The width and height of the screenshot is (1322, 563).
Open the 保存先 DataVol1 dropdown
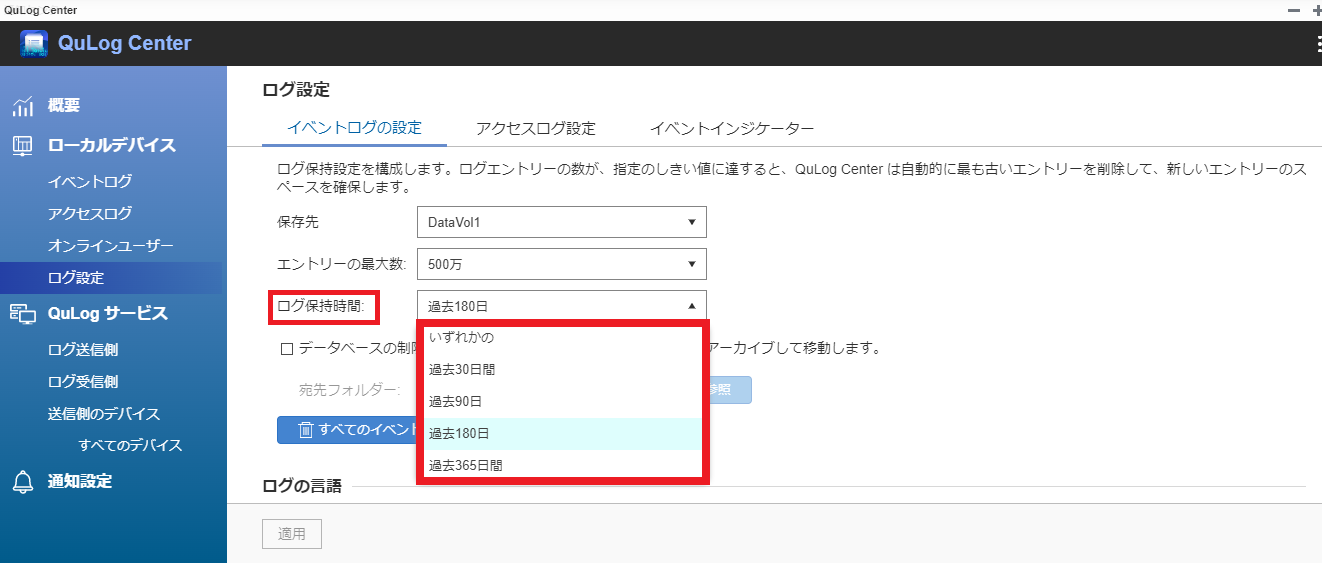tap(562, 222)
